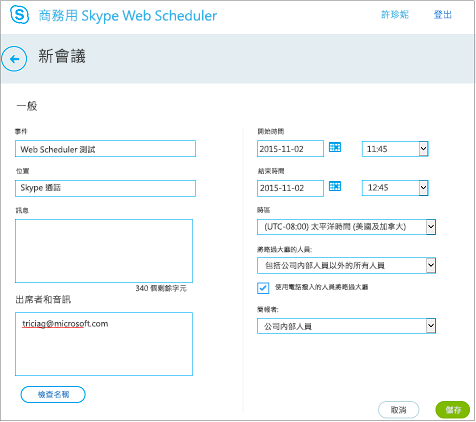Click the start date field 2015-11-02
This screenshot has height=422, width=476.
[x=290, y=149]
